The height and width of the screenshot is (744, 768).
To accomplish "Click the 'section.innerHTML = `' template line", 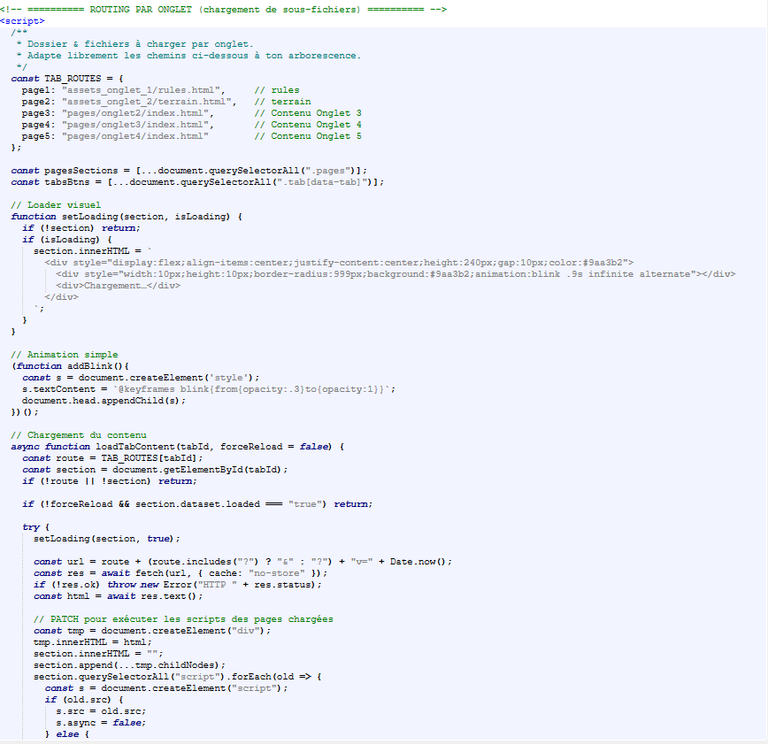I will (93, 251).
